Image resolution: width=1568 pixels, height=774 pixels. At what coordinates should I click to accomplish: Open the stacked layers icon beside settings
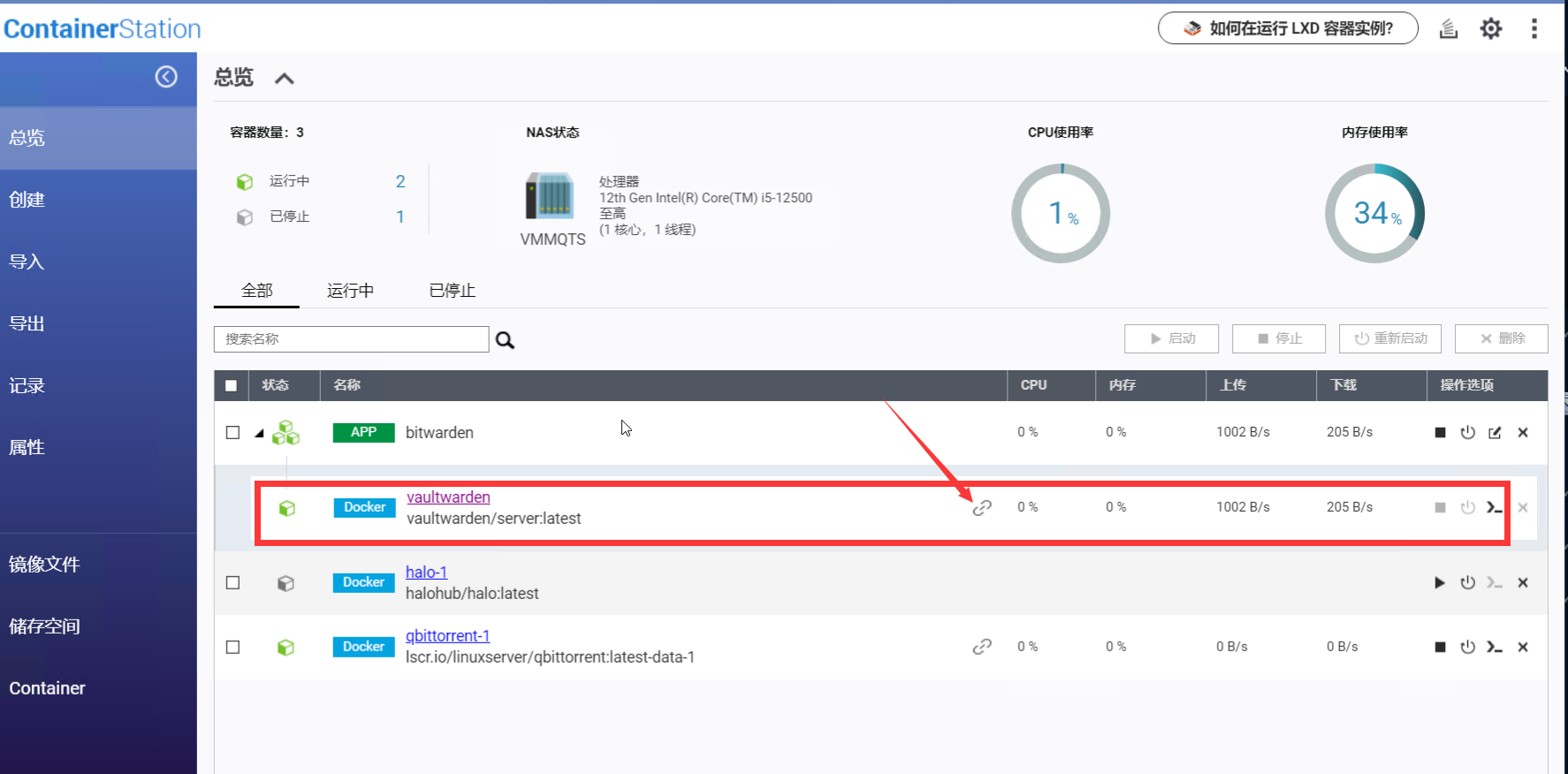(1449, 29)
